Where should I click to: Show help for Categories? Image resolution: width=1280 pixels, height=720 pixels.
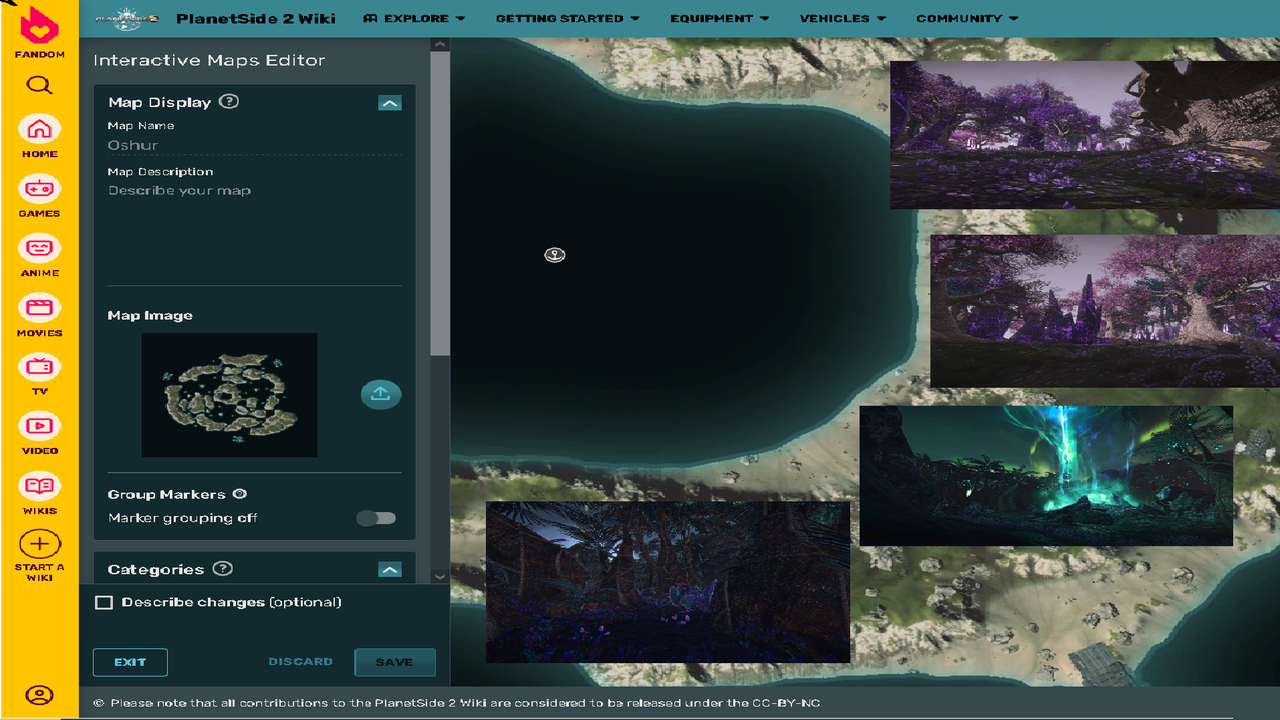223,568
